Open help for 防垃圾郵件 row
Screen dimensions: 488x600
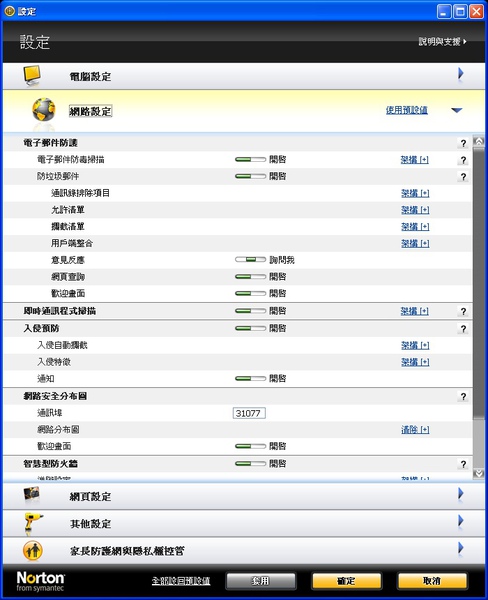[x=463, y=177]
